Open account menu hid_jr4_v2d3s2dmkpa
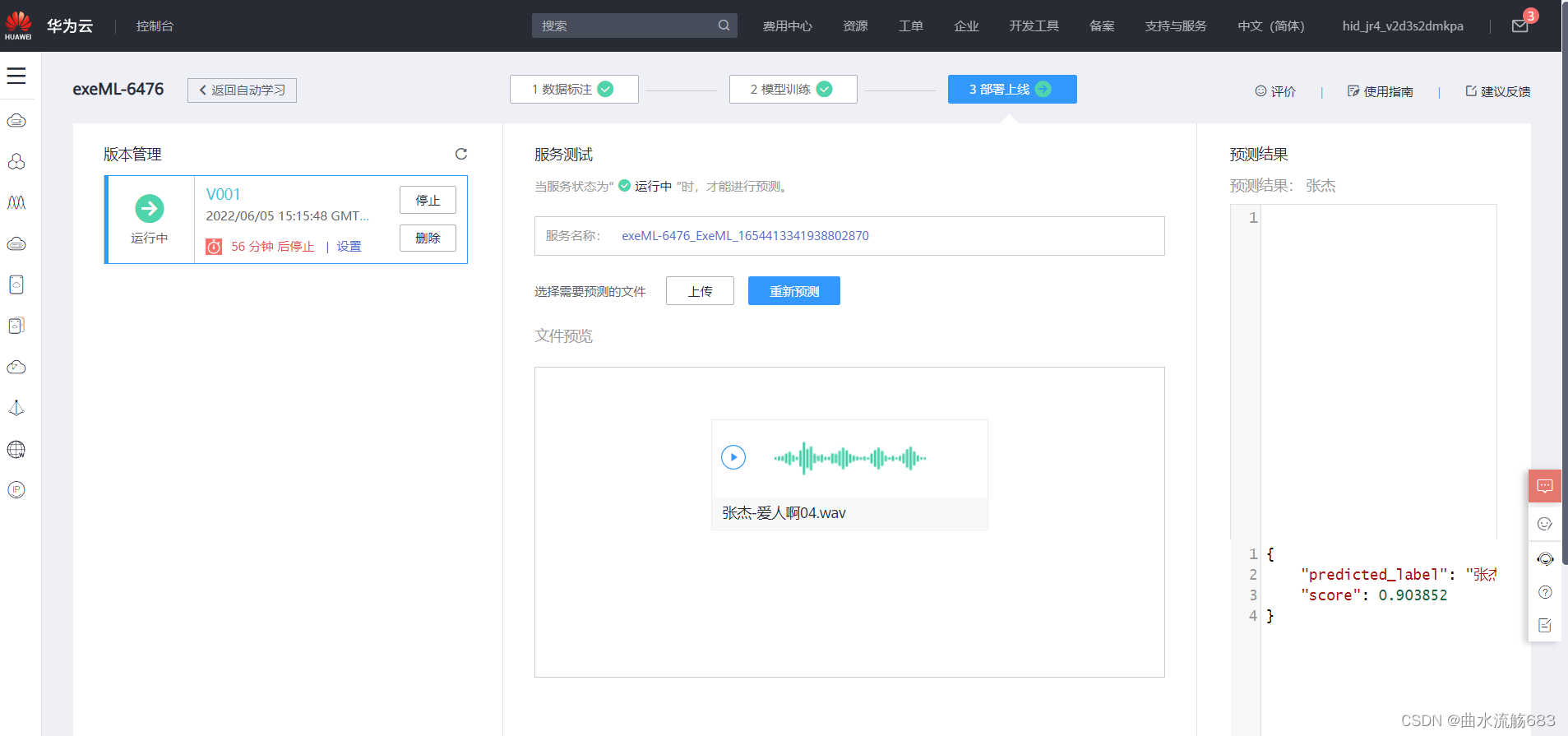Screen dimensions: 1568x736 1403,25
